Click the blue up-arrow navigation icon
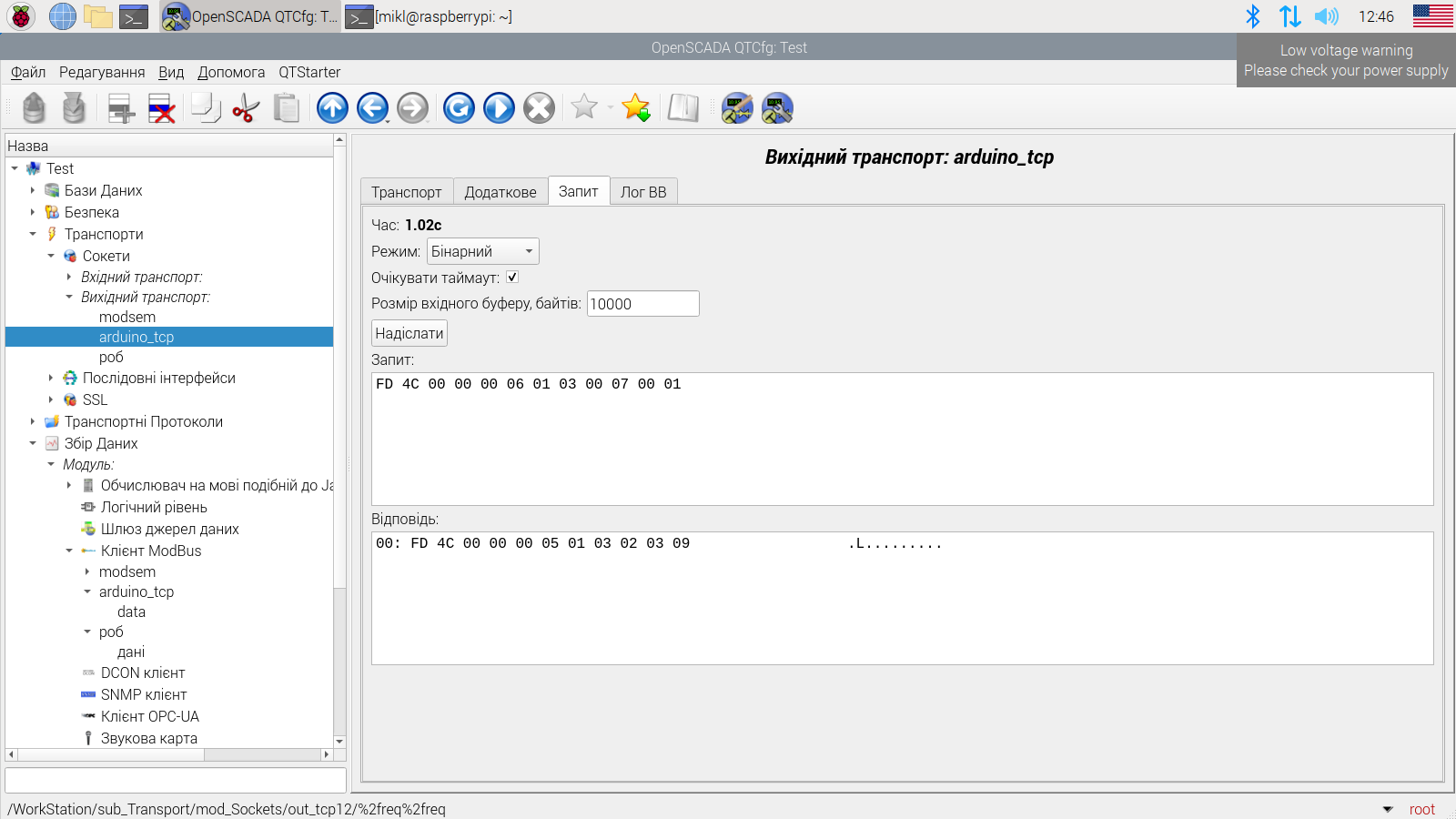1456x819 pixels. (332, 108)
